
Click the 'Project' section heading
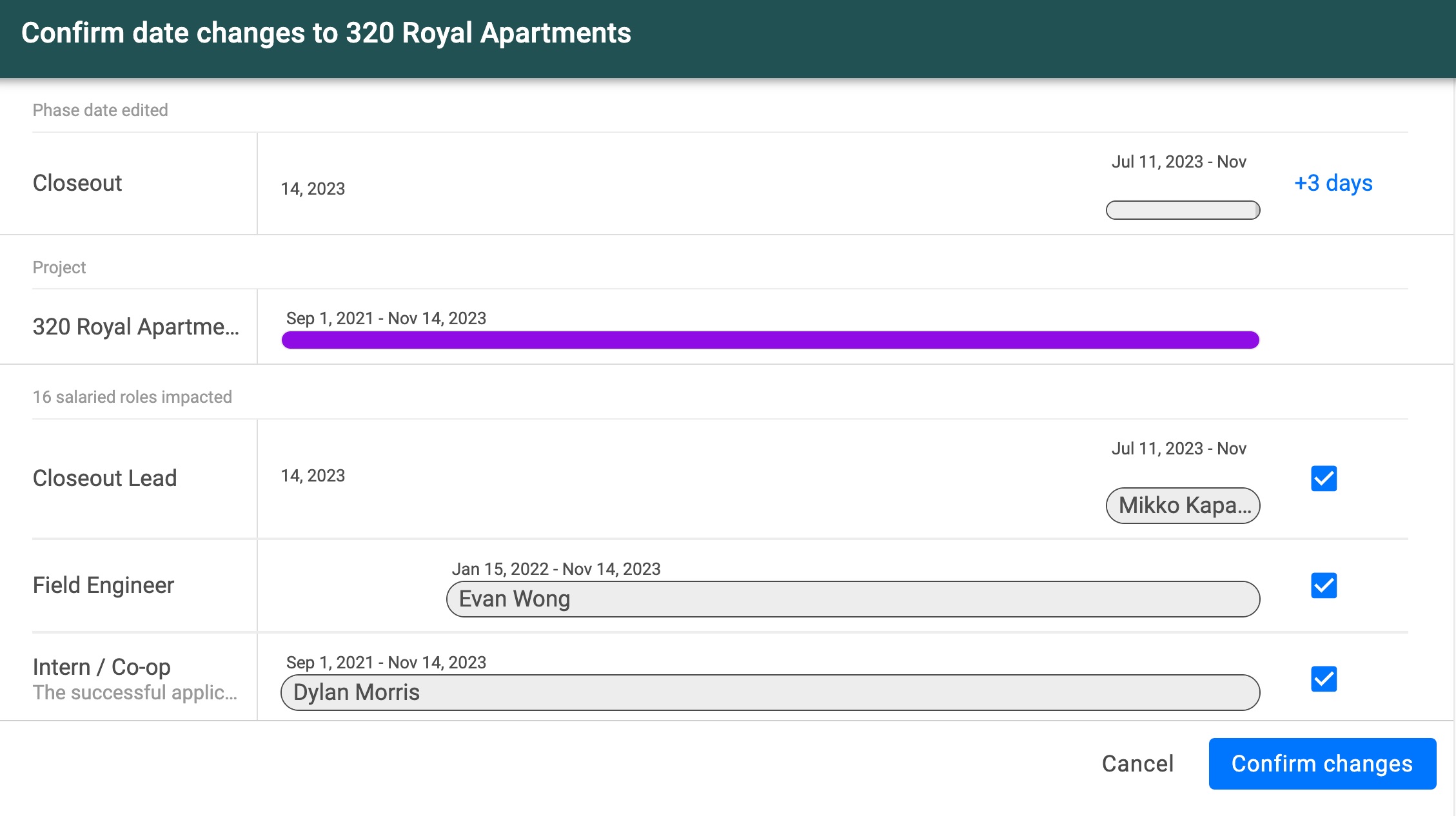click(x=59, y=267)
